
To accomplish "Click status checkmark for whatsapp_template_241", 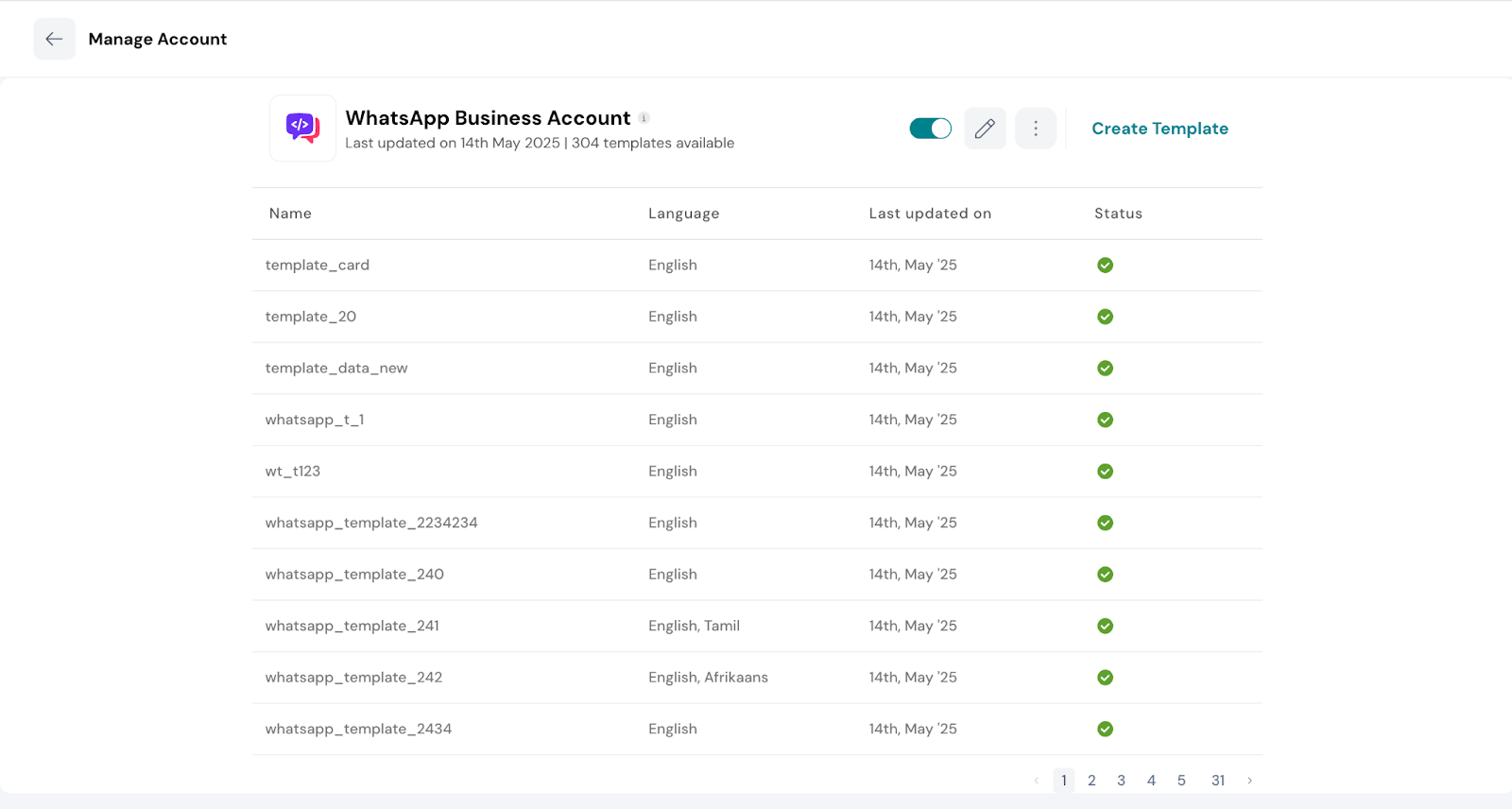I will (x=1105, y=626).
